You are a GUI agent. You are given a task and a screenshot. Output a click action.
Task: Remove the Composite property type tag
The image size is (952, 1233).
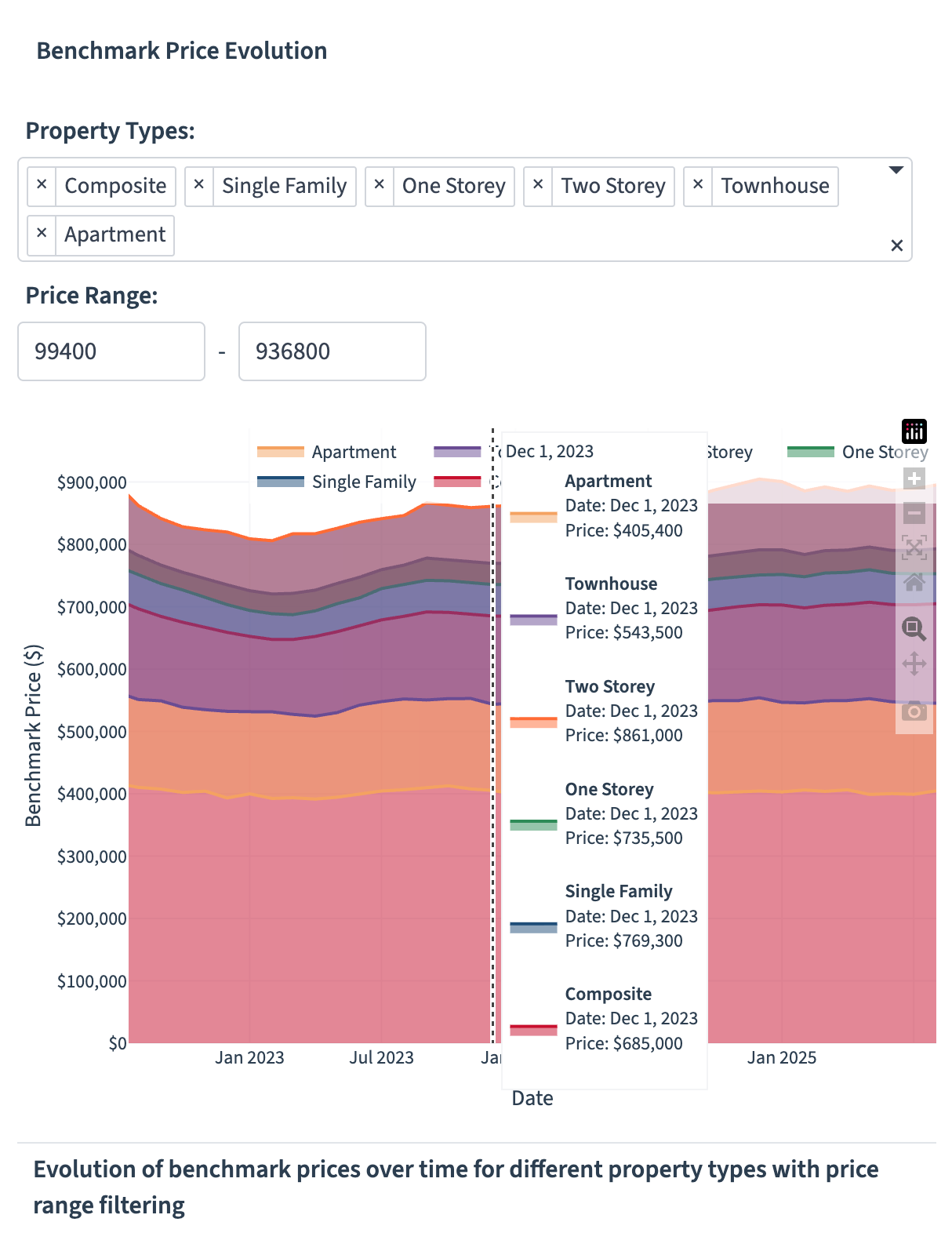pyautogui.click(x=42, y=185)
